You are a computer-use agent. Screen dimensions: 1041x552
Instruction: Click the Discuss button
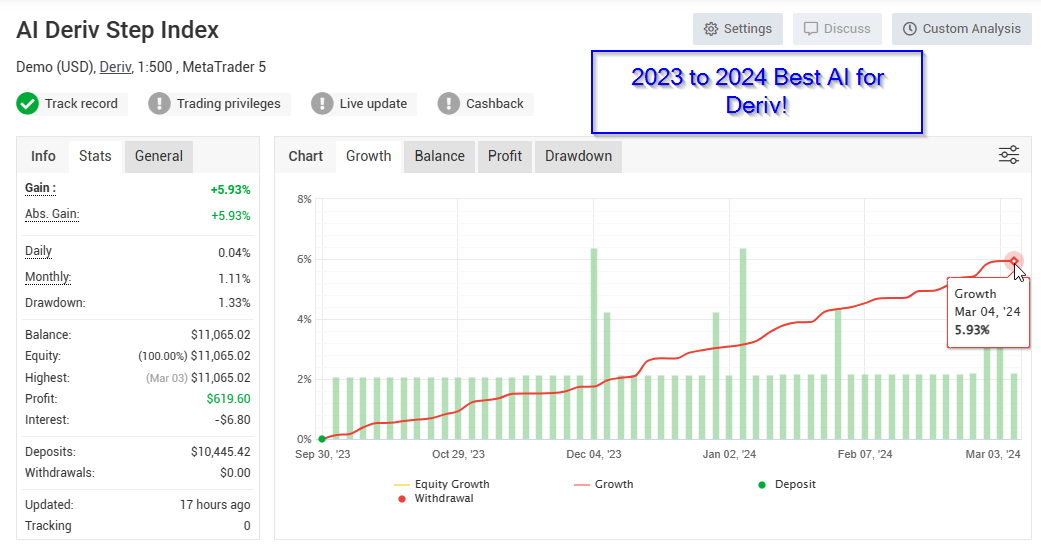(x=837, y=29)
